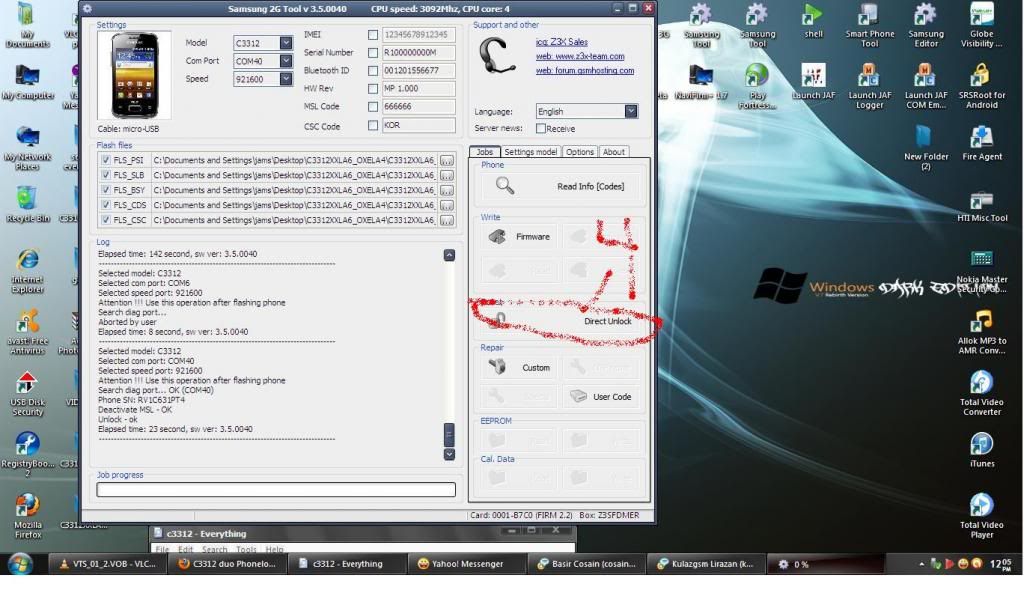Open Recycle Bin on desktop
This screenshot has width=1024, height=592.
[27, 205]
